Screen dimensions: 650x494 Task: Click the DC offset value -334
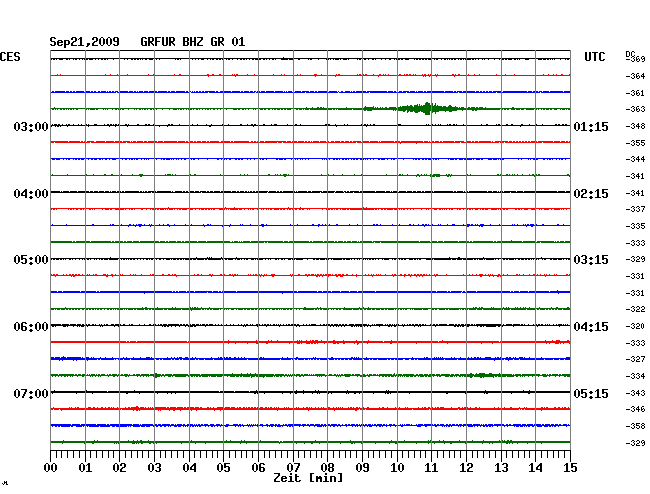[635, 376]
